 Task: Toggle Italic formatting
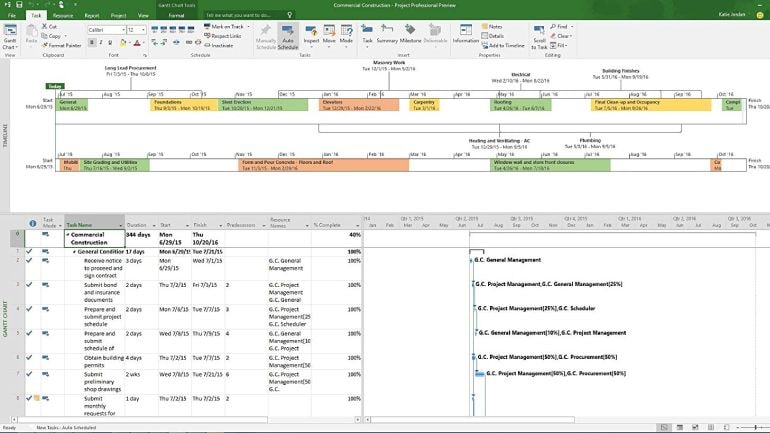click(101, 43)
